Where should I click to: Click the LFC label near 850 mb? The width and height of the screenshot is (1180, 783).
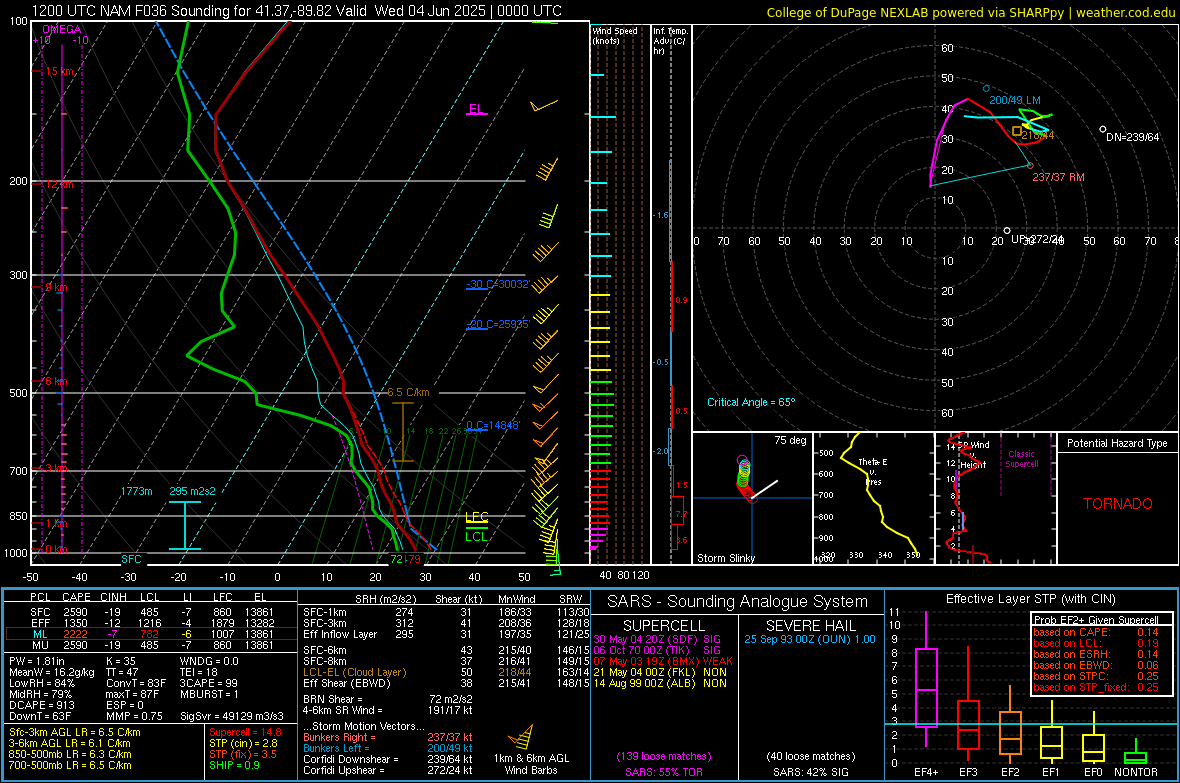[477, 517]
